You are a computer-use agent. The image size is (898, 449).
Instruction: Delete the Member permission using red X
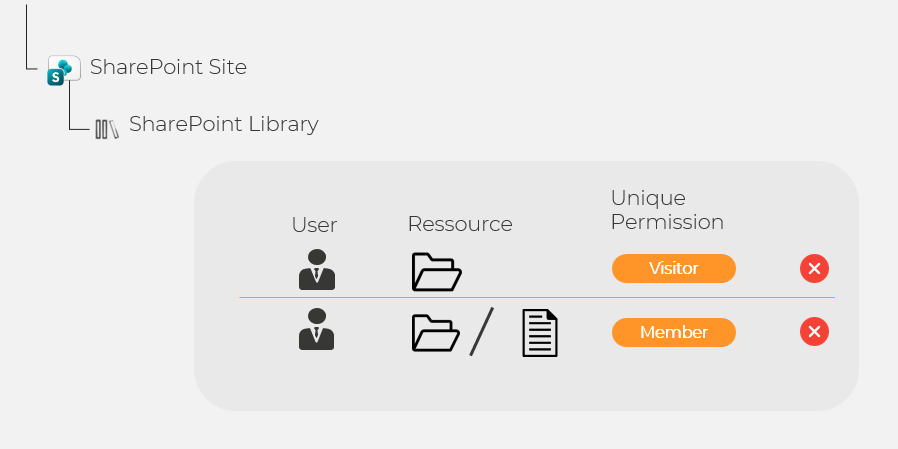tap(814, 332)
